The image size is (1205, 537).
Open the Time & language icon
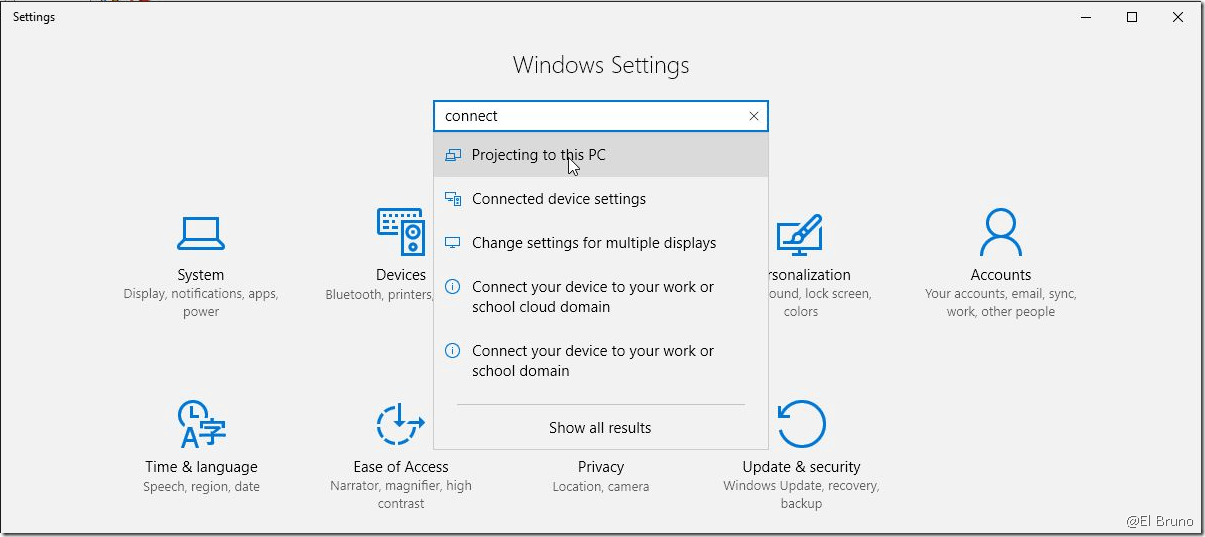click(x=201, y=424)
